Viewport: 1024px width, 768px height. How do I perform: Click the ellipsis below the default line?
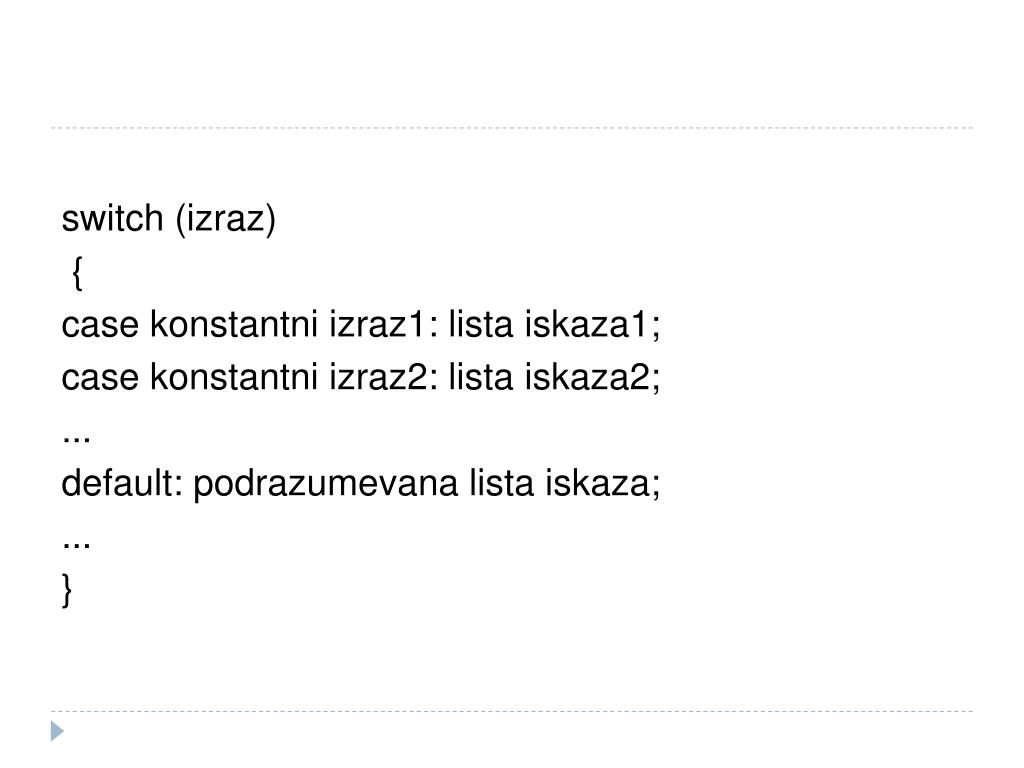(76, 546)
